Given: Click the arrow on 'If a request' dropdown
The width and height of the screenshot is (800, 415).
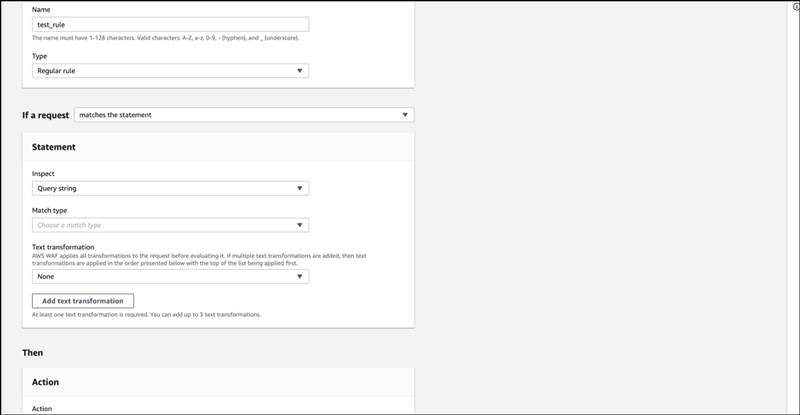Looking at the screenshot, I should [404, 115].
